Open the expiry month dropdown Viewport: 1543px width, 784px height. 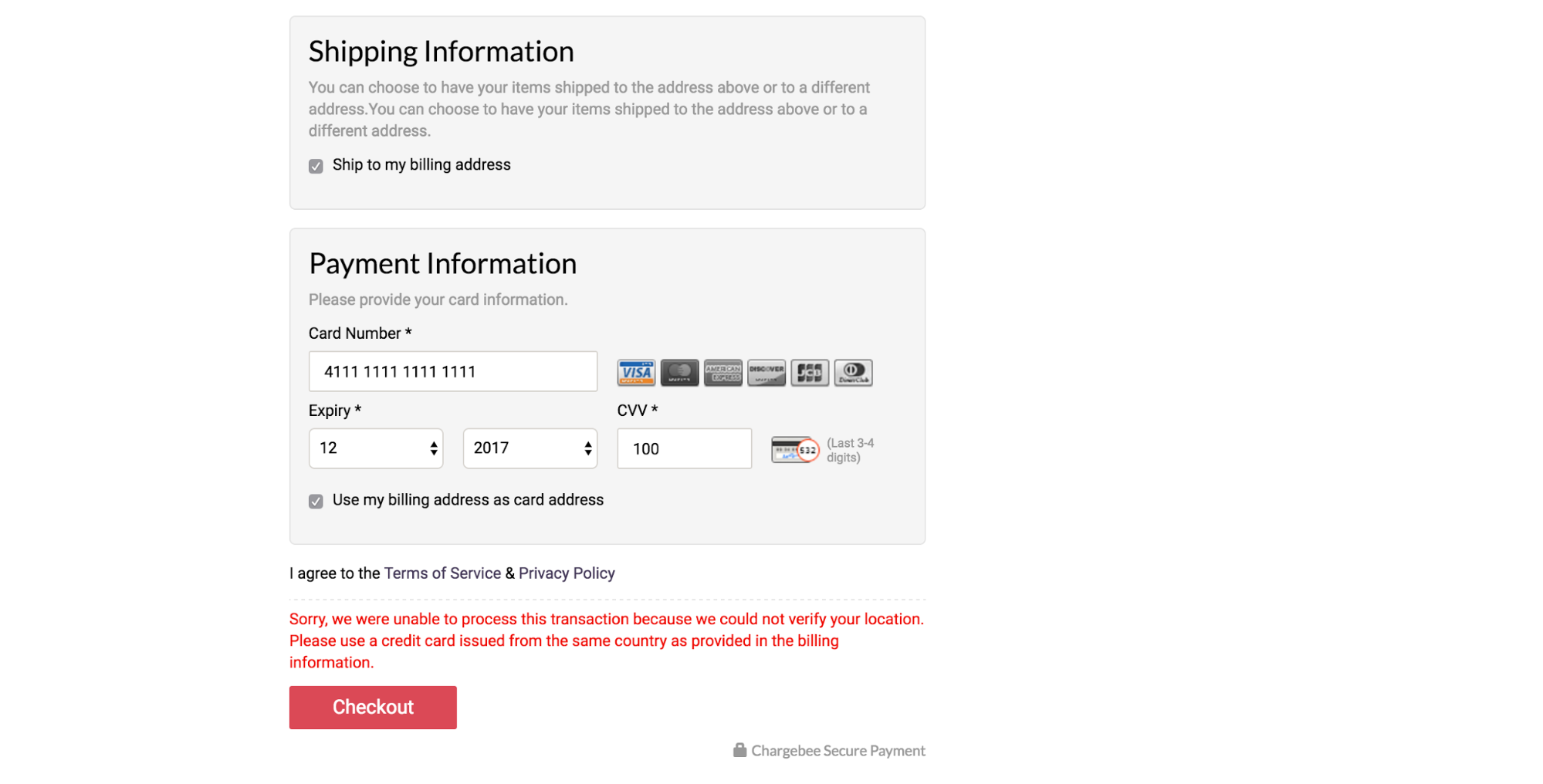pos(376,448)
